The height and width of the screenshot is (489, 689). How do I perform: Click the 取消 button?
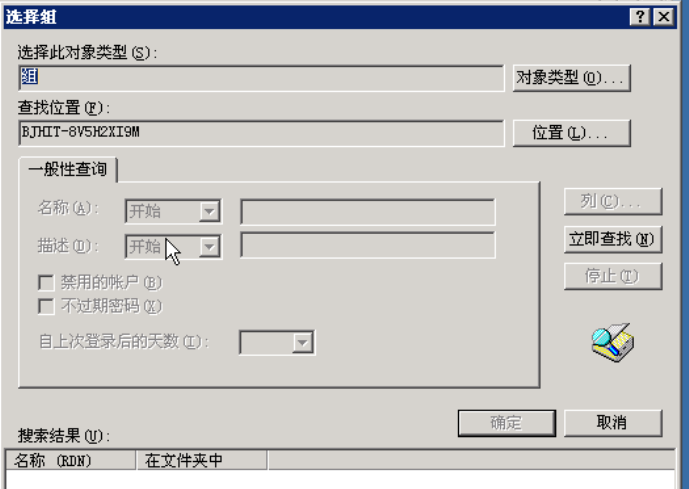tap(613, 423)
